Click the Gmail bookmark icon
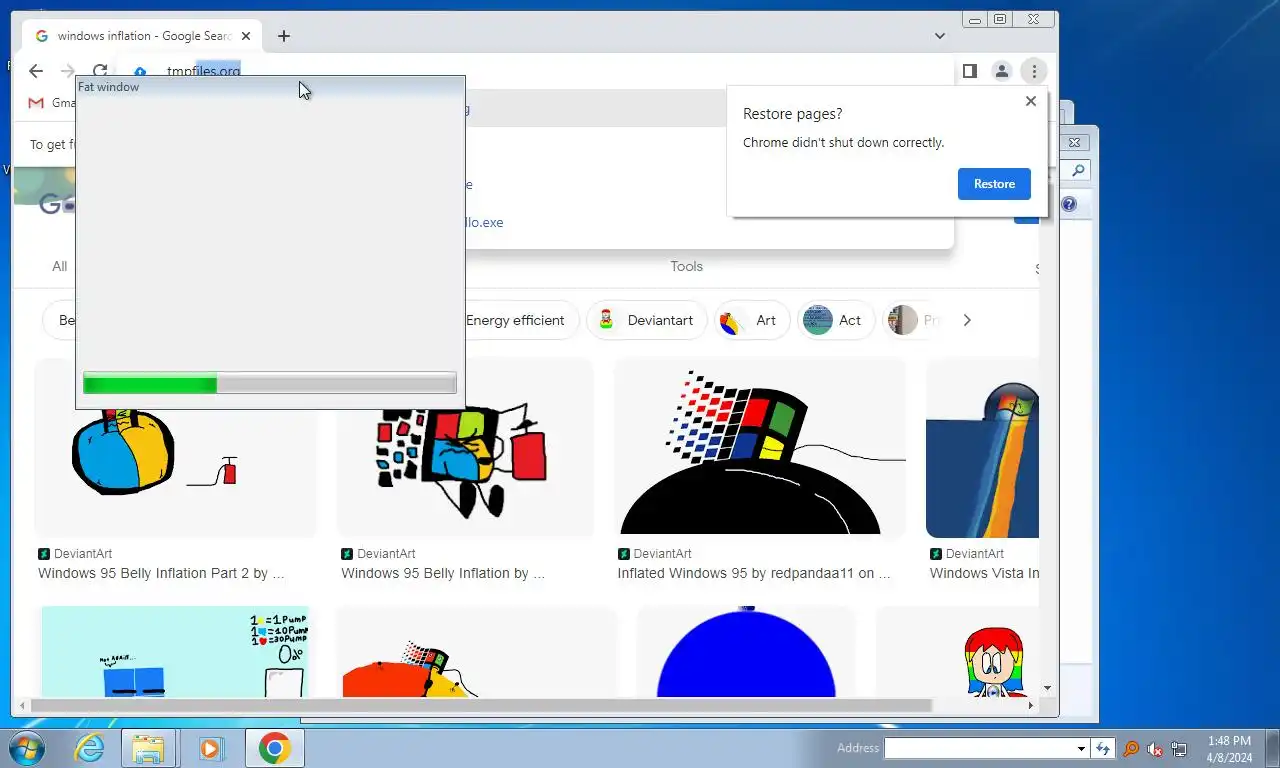The image size is (1280, 768). tap(36, 103)
